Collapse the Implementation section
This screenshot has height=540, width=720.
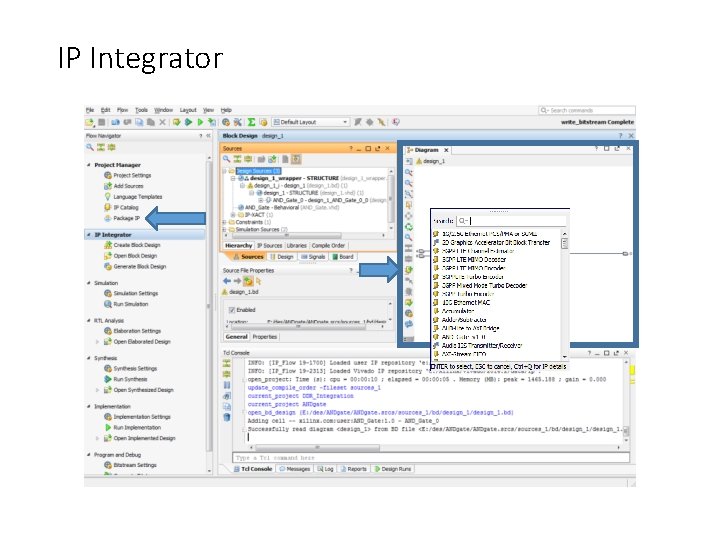(89, 406)
